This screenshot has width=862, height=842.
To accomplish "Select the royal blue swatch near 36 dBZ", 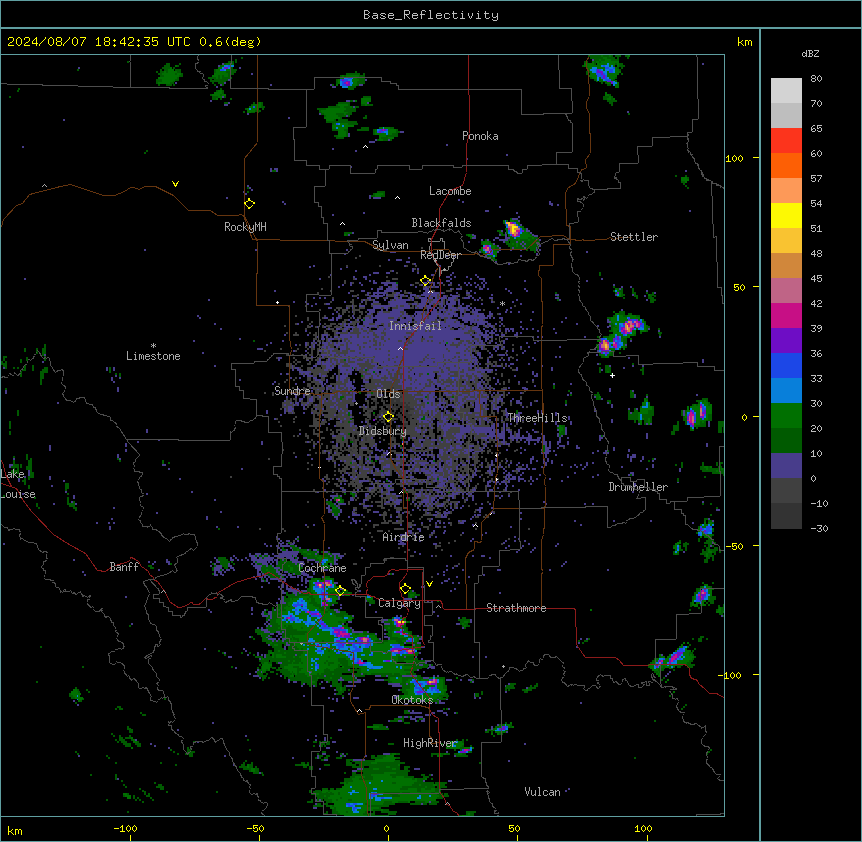I will pyautogui.click(x=786, y=365).
